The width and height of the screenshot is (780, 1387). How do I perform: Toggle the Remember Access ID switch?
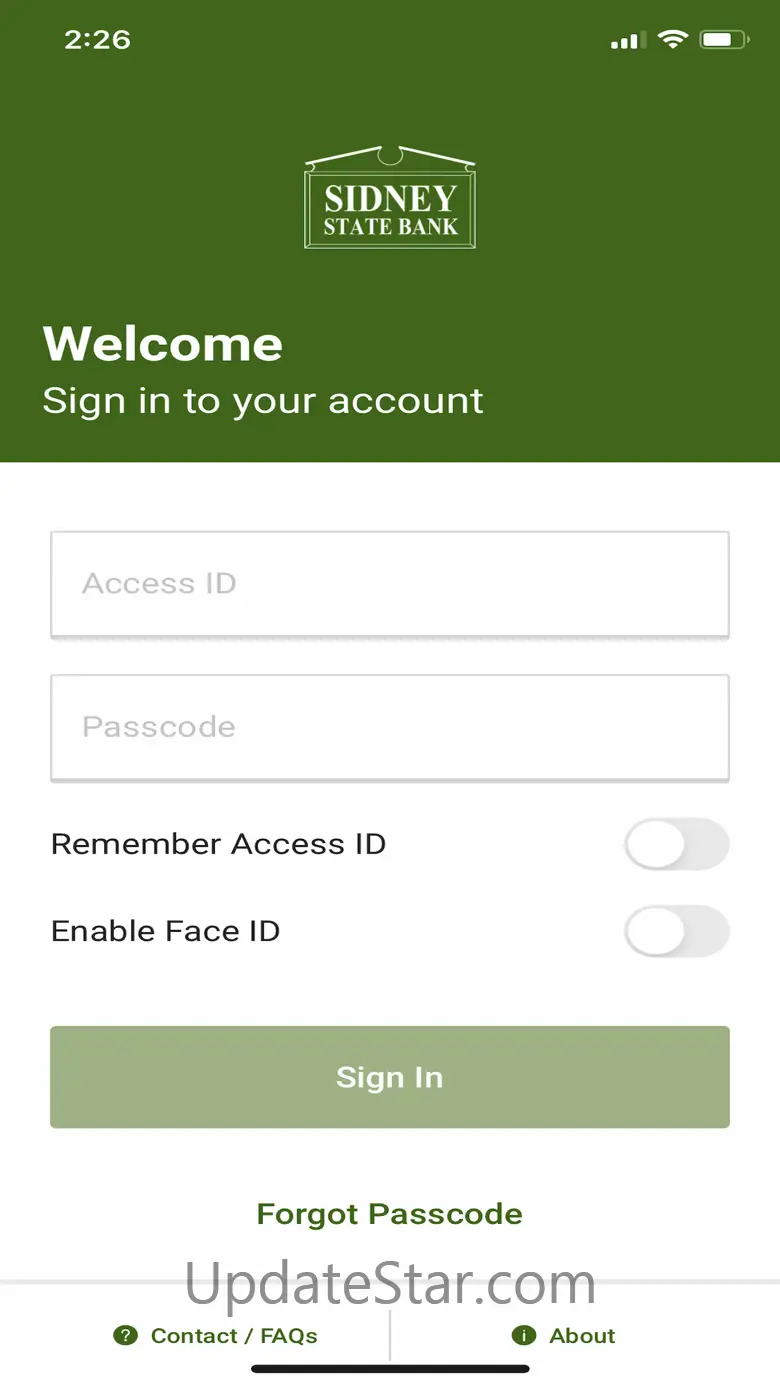pos(677,845)
